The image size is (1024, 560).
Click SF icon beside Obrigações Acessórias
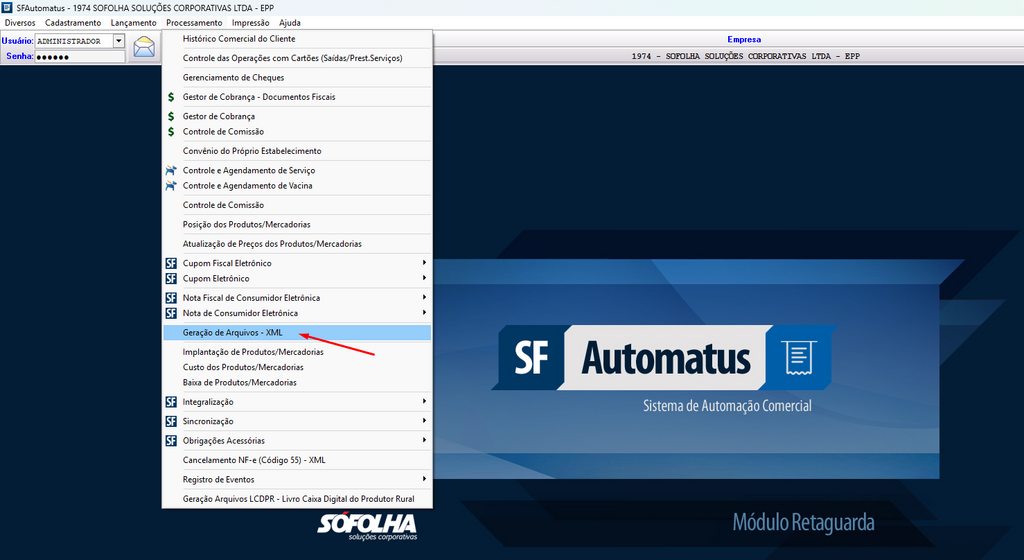(171, 441)
